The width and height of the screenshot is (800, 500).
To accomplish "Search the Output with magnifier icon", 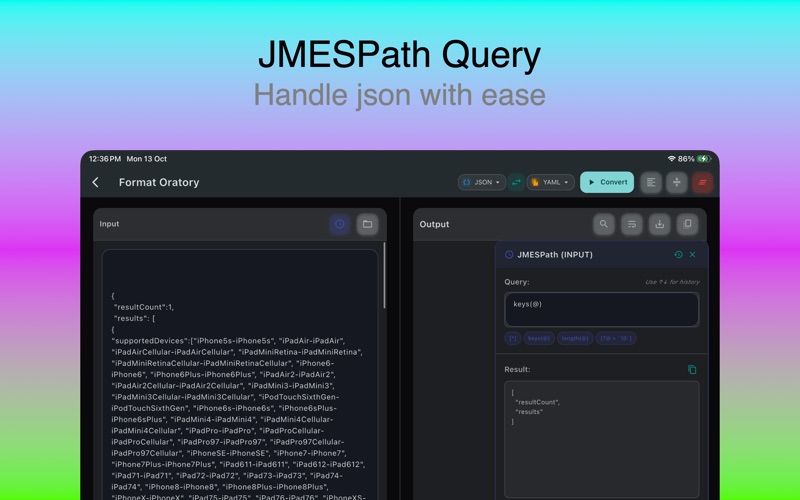I will (x=604, y=224).
